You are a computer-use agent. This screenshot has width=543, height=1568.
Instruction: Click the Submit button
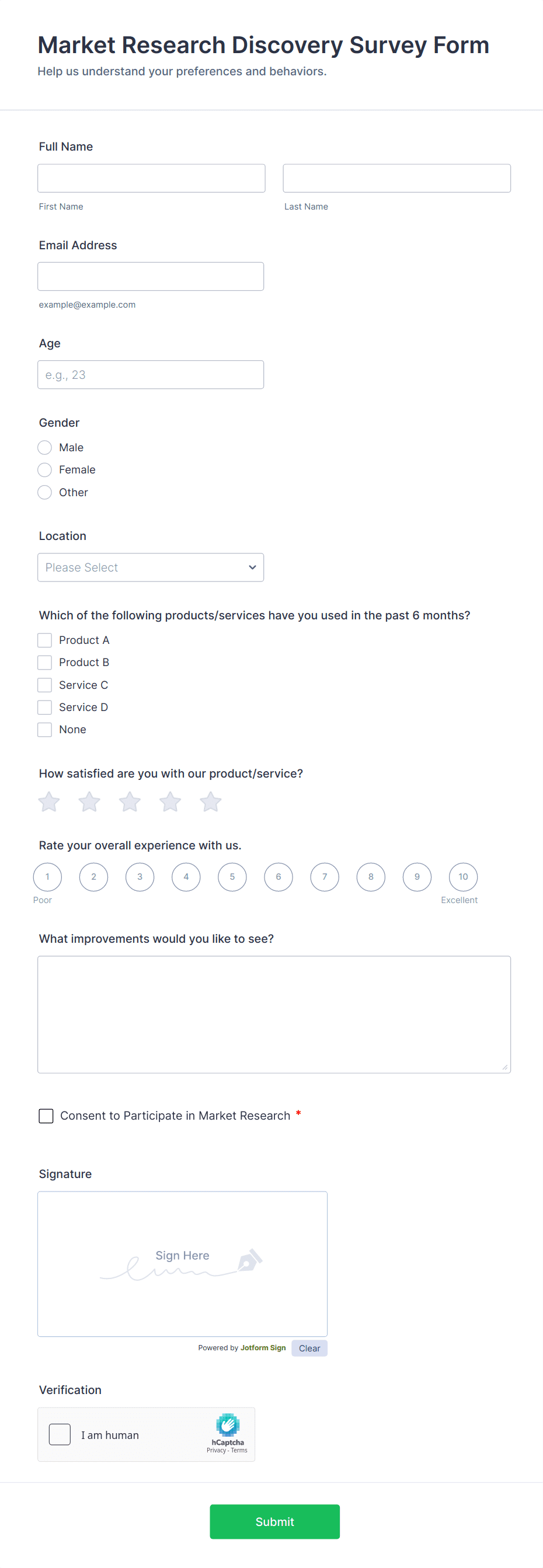tap(274, 1522)
